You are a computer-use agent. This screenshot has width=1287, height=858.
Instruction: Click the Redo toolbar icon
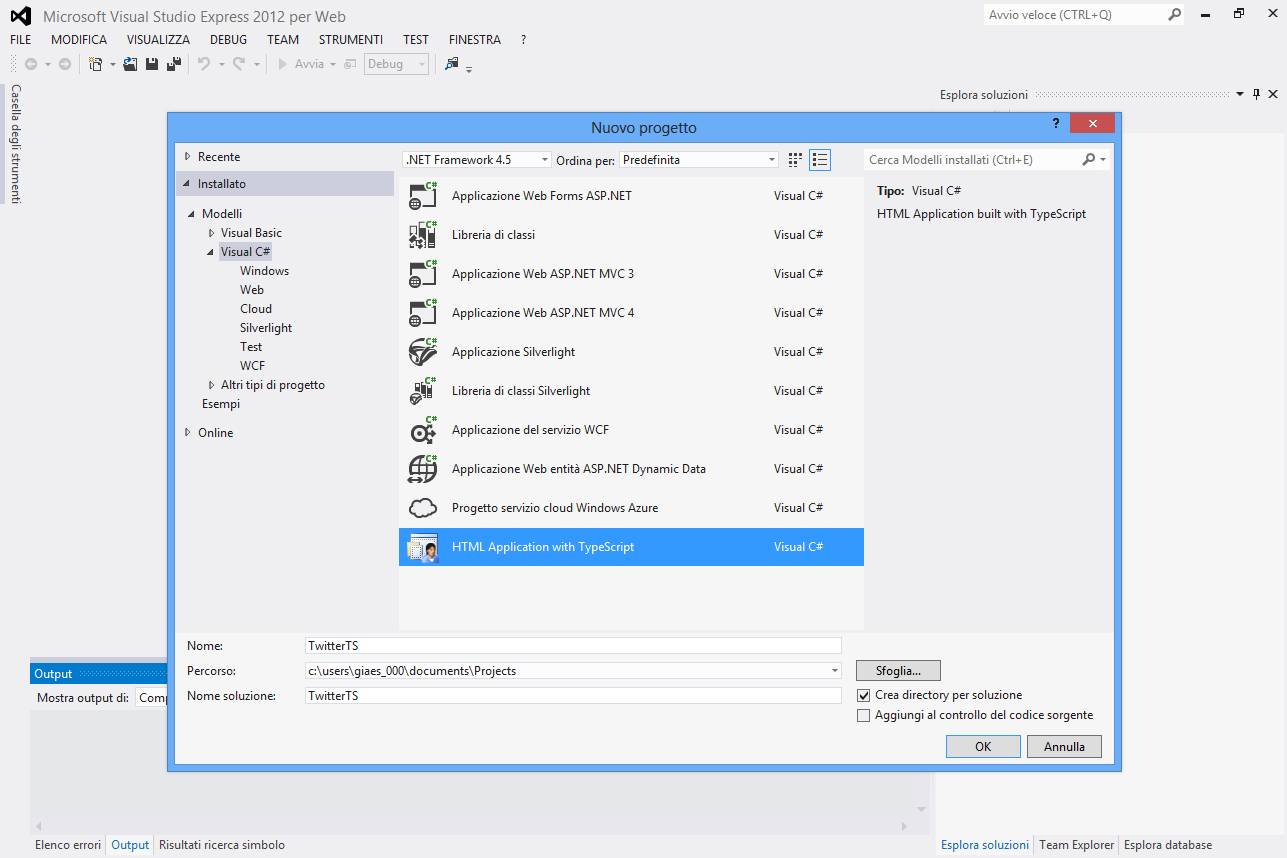point(239,64)
